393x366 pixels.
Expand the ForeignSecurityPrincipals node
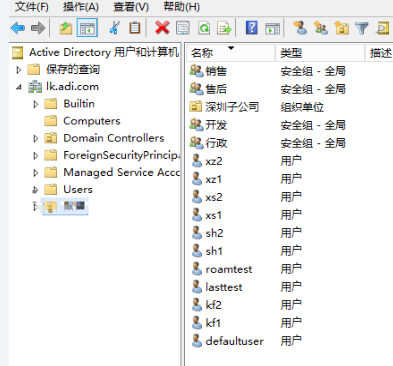click(x=36, y=155)
